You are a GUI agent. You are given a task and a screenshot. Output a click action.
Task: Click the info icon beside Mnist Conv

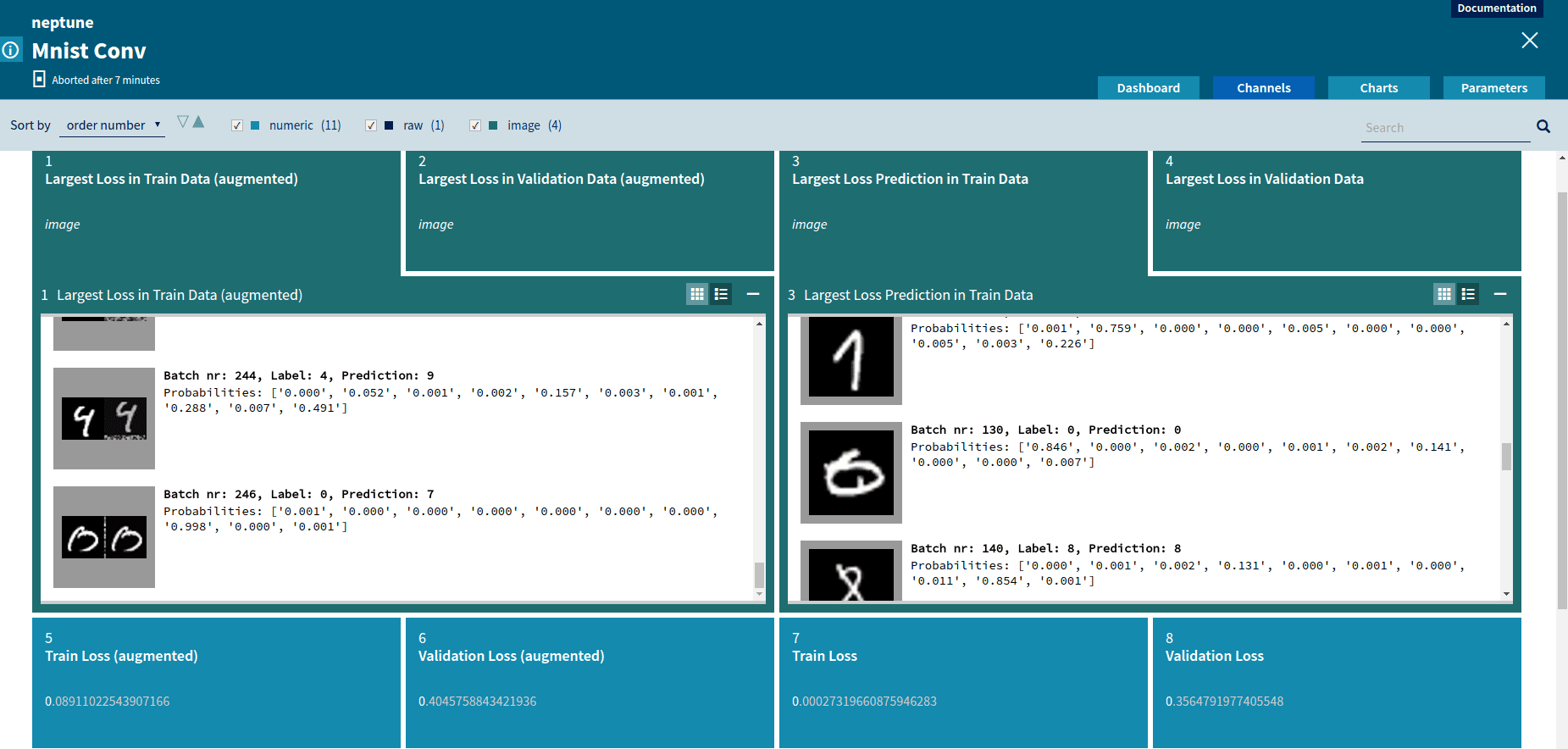(11, 51)
